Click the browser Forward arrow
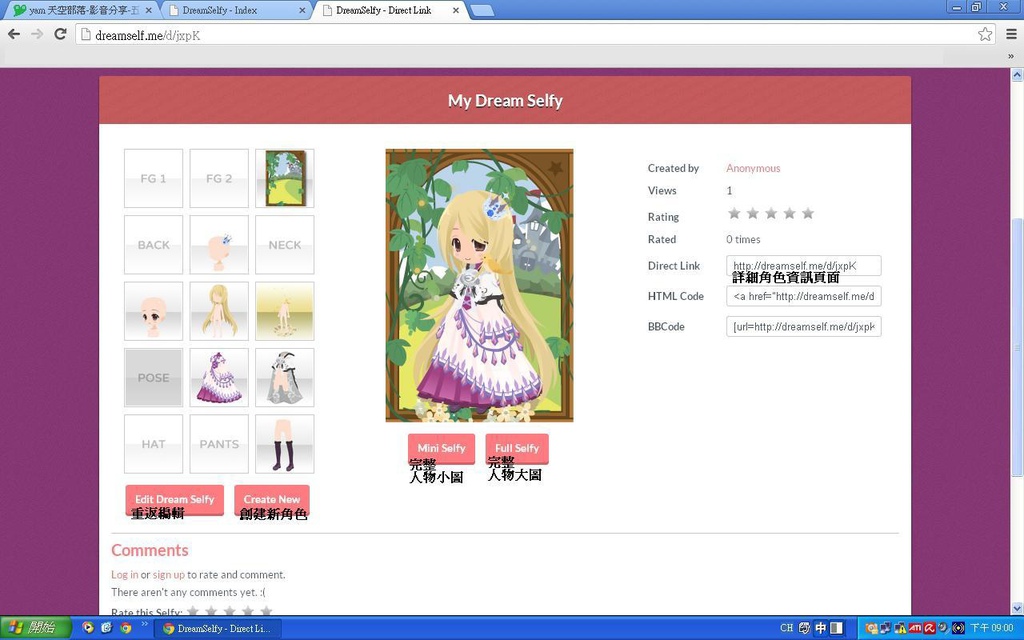Image resolution: width=1024 pixels, height=640 pixels. pyautogui.click(x=37, y=34)
